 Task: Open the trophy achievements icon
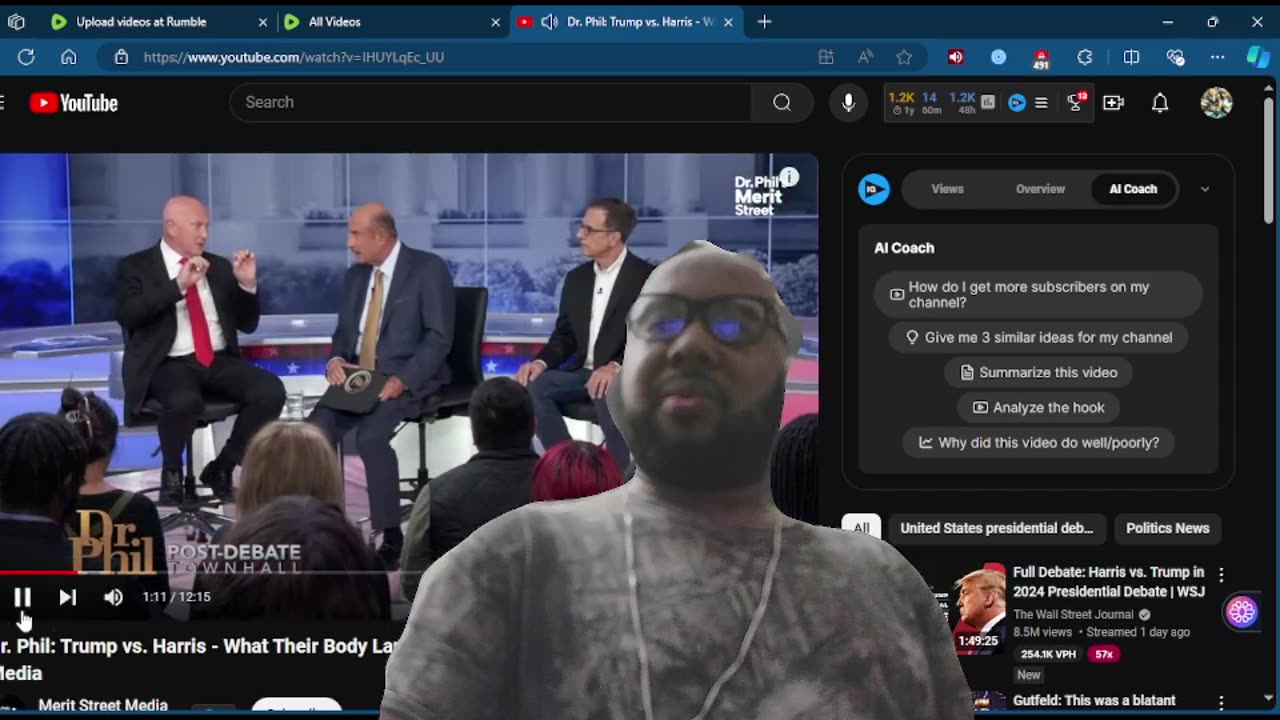click(1076, 102)
